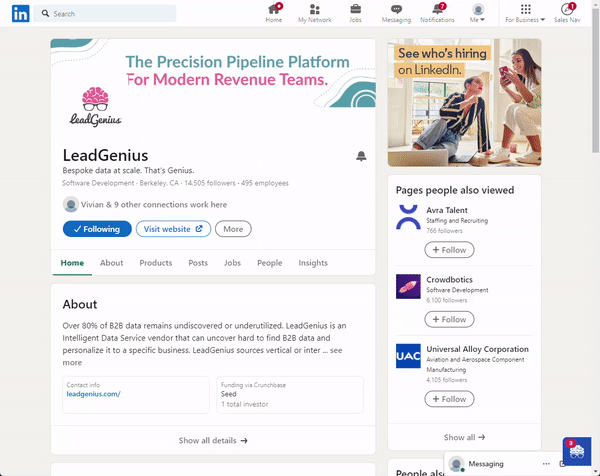Image resolution: width=600 pixels, height=476 pixels.
Task: Toggle the Following button for LeadGenius
Action: click(97, 229)
